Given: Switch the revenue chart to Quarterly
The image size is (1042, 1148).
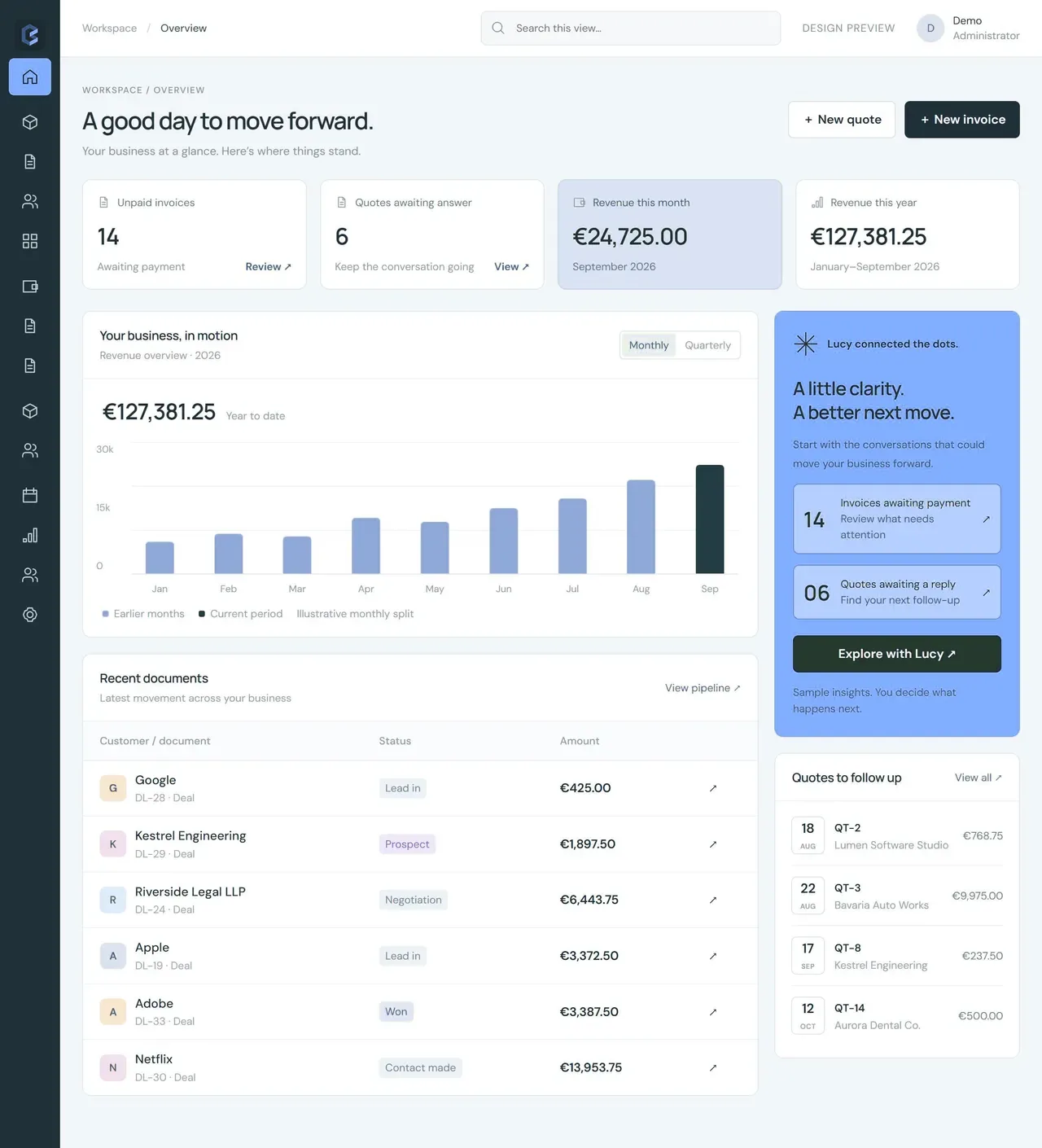Looking at the screenshot, I should point(707,345).
